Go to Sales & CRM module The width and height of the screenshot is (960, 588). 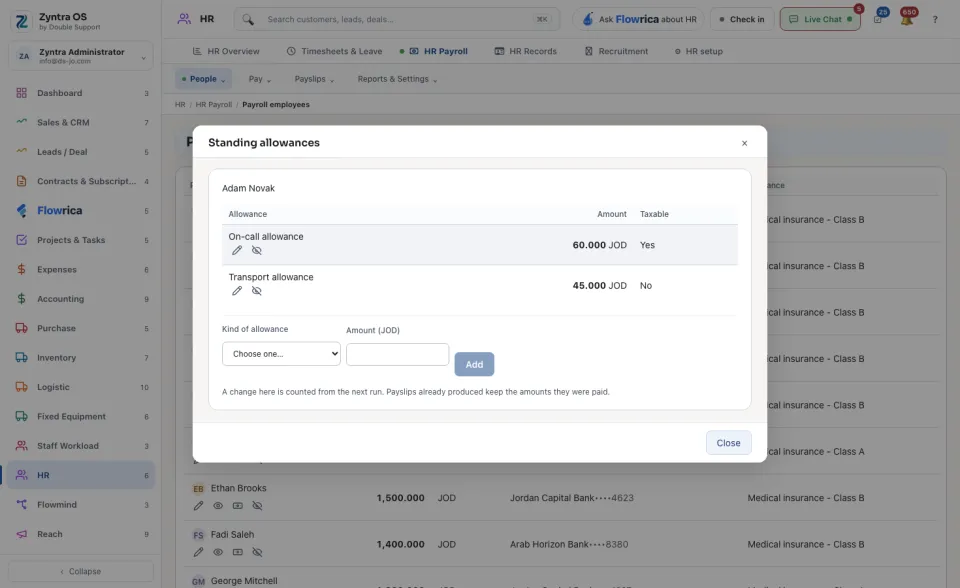pos(81,122)
